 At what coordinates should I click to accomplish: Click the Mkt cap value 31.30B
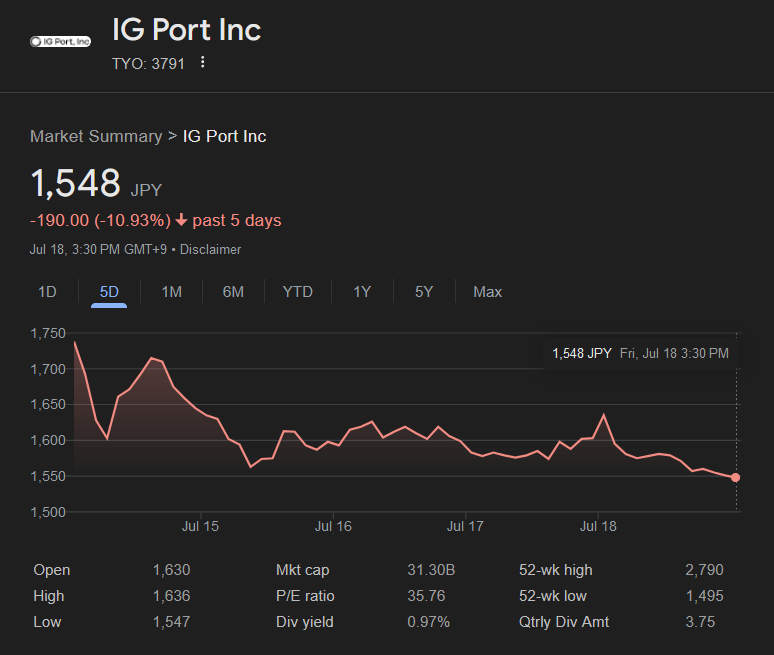(431, 570)
